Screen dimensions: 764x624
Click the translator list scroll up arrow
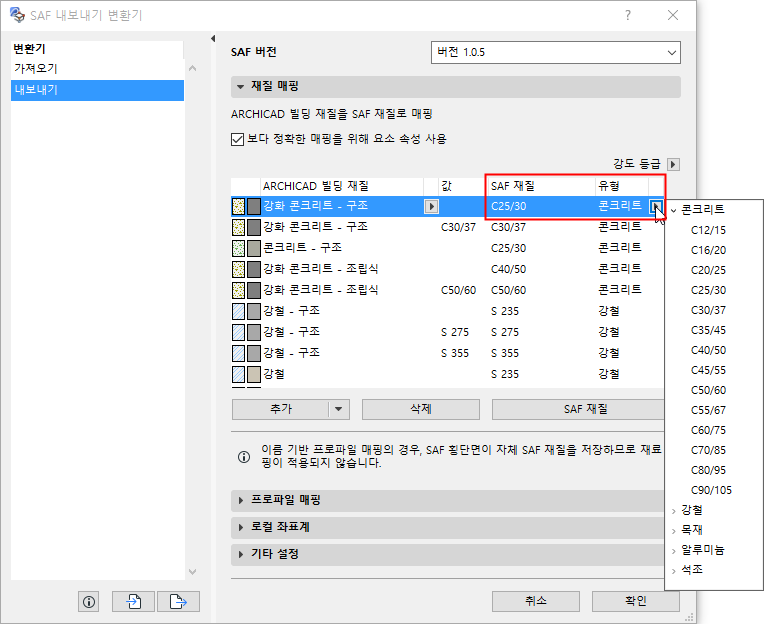click(x=192, y=68)
